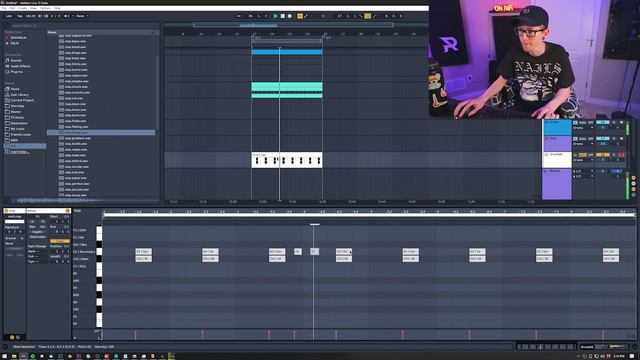Select the blue clip on the top track

tap(287, 52)
